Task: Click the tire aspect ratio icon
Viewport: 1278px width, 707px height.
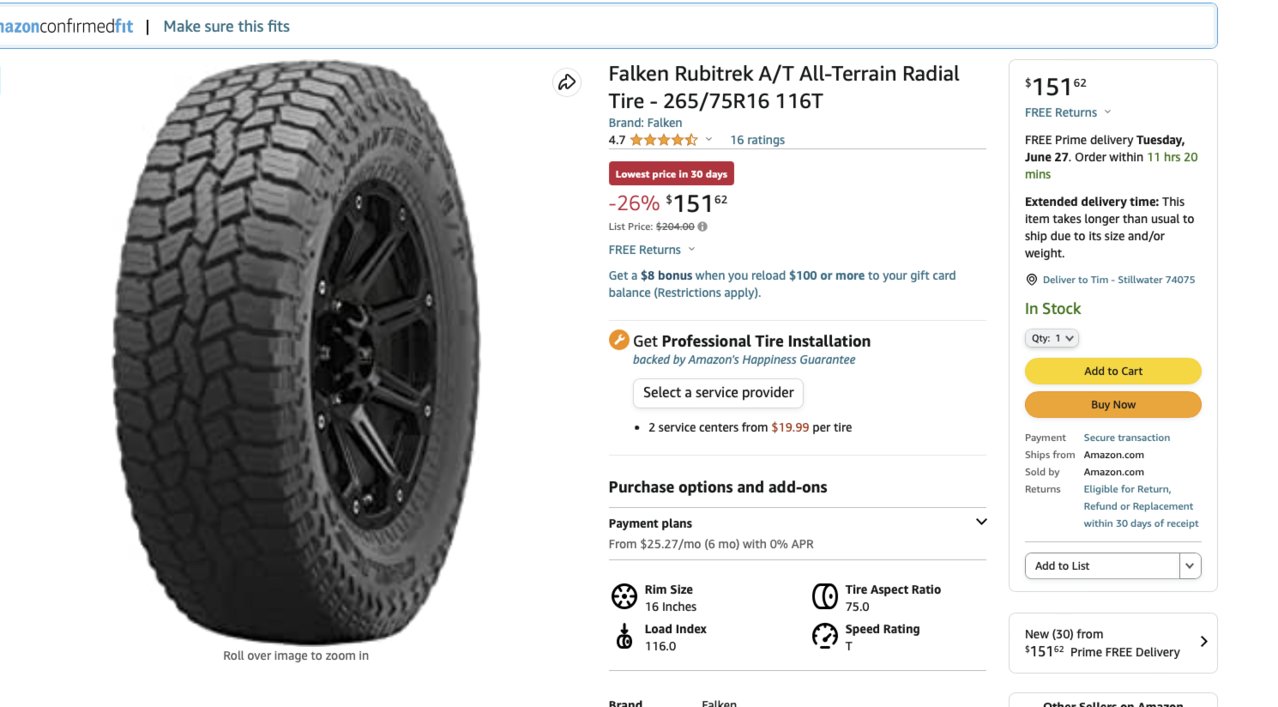Action: [825, 597]
